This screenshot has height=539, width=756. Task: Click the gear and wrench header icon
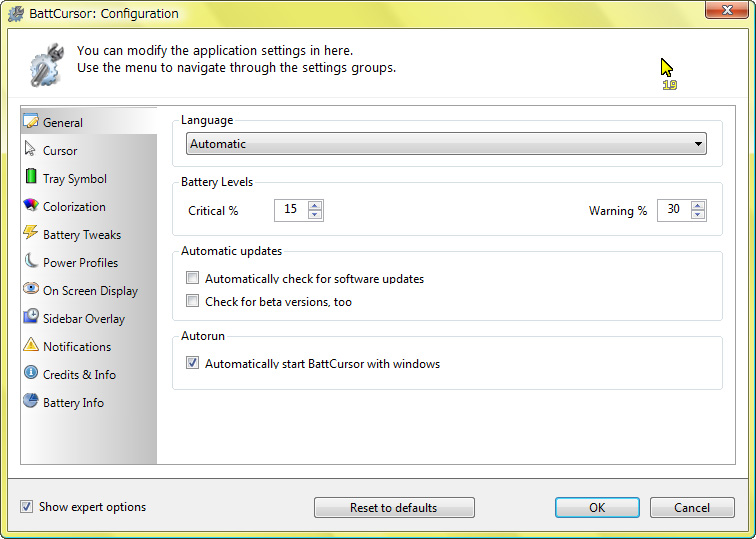[x=47, y=66]
